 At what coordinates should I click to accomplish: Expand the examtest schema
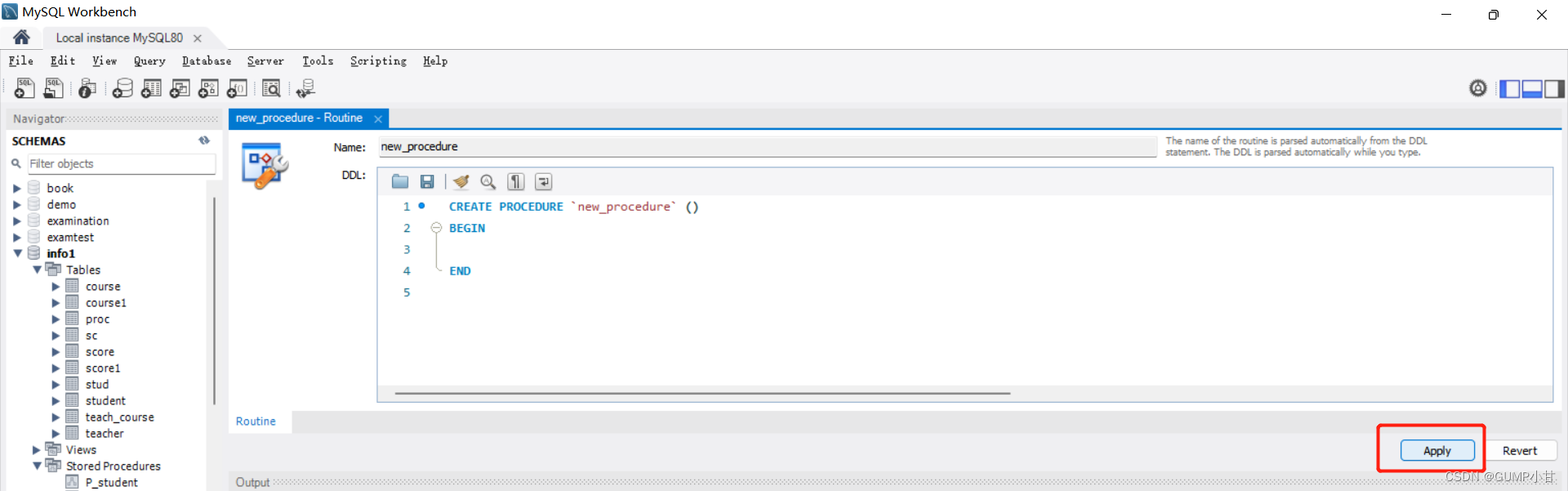tap(17, 237)
